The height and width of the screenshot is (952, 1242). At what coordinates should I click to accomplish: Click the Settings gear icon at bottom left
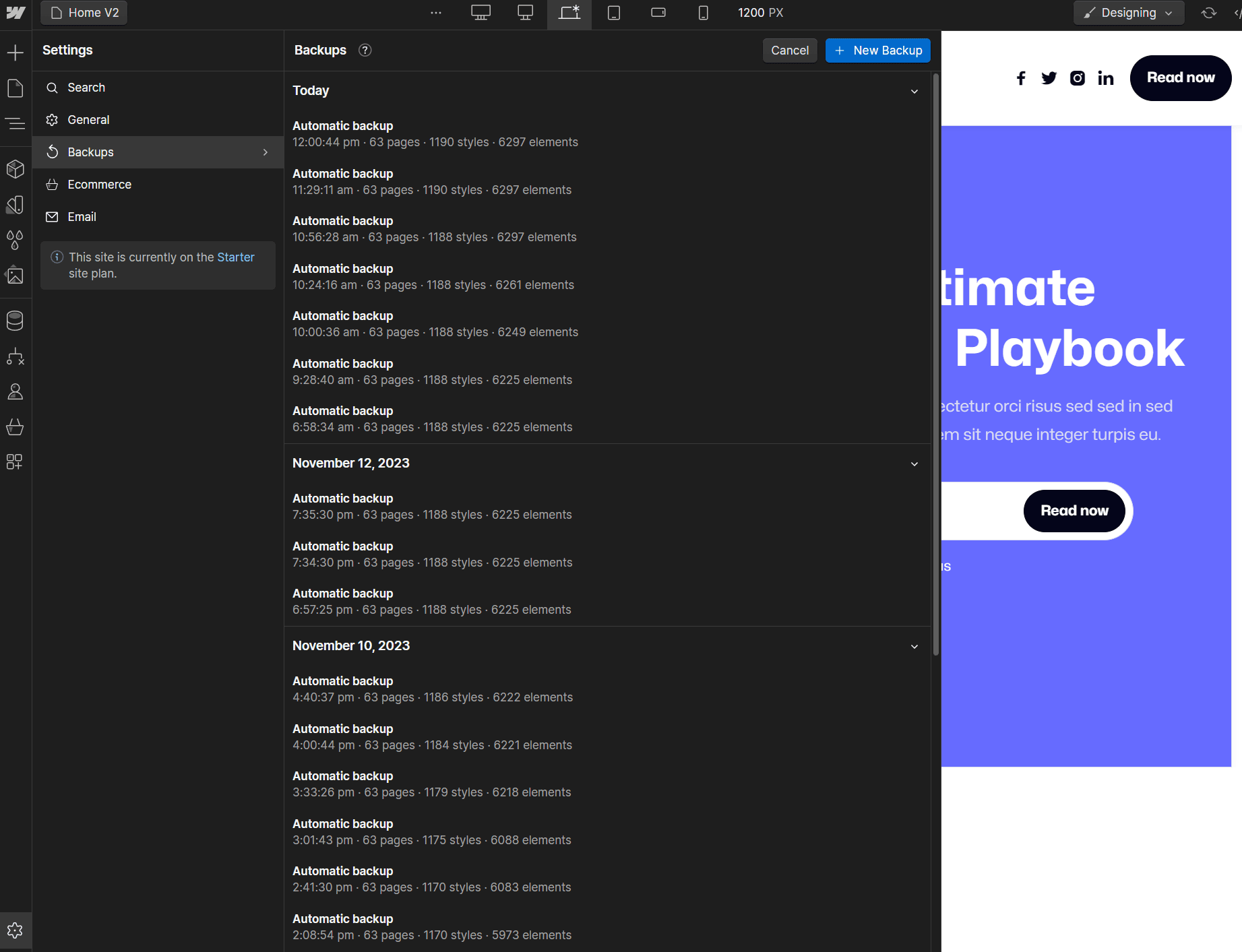tap(15, 930)
